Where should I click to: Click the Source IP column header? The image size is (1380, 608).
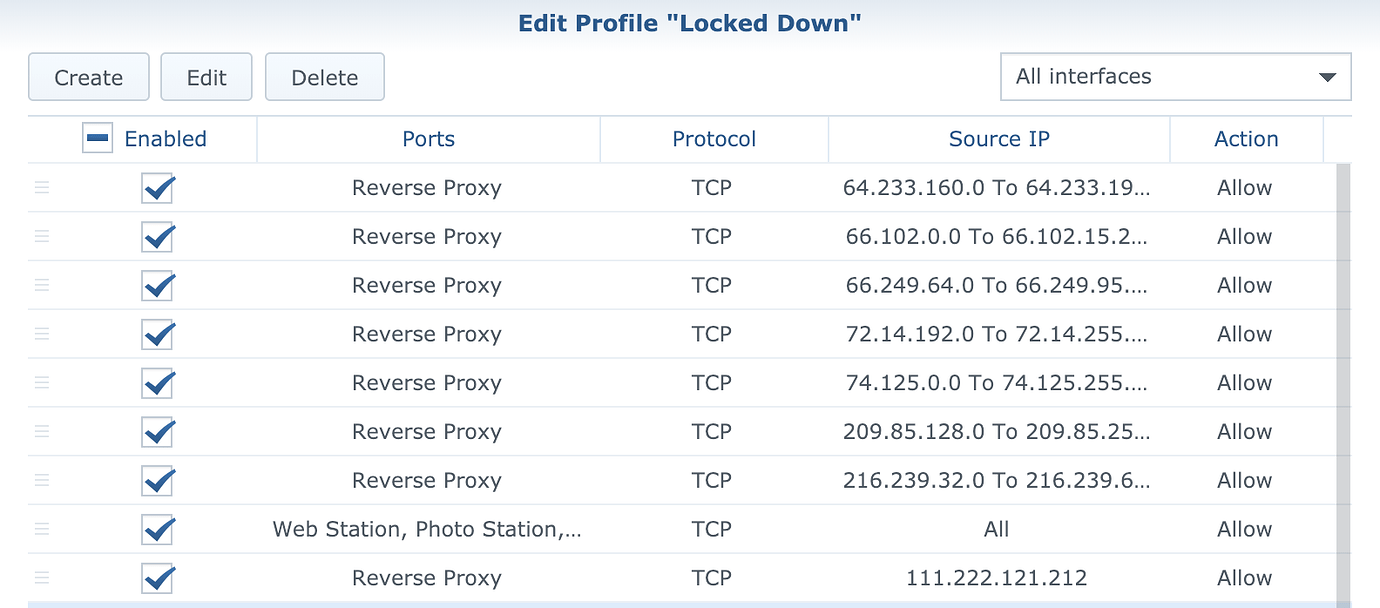(x=998, y=139)
